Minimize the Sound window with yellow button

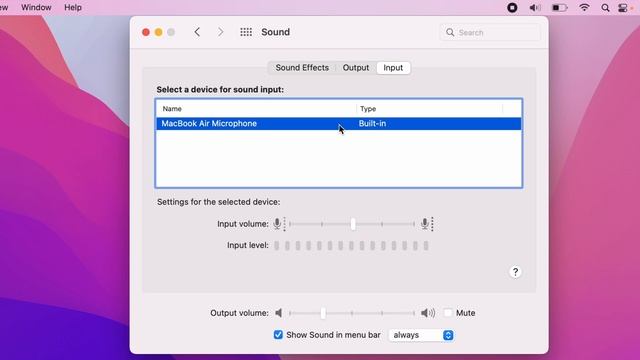[158, 32]
